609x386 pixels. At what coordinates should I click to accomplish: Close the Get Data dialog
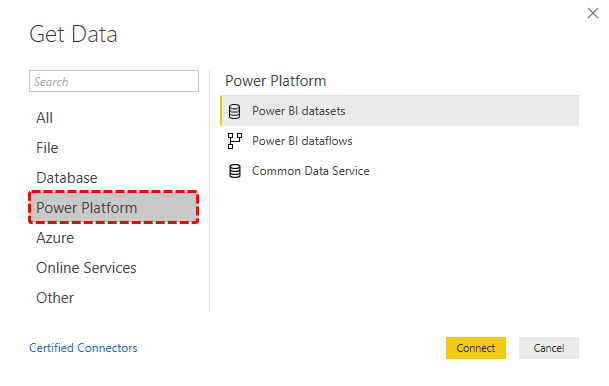point(593,13)
